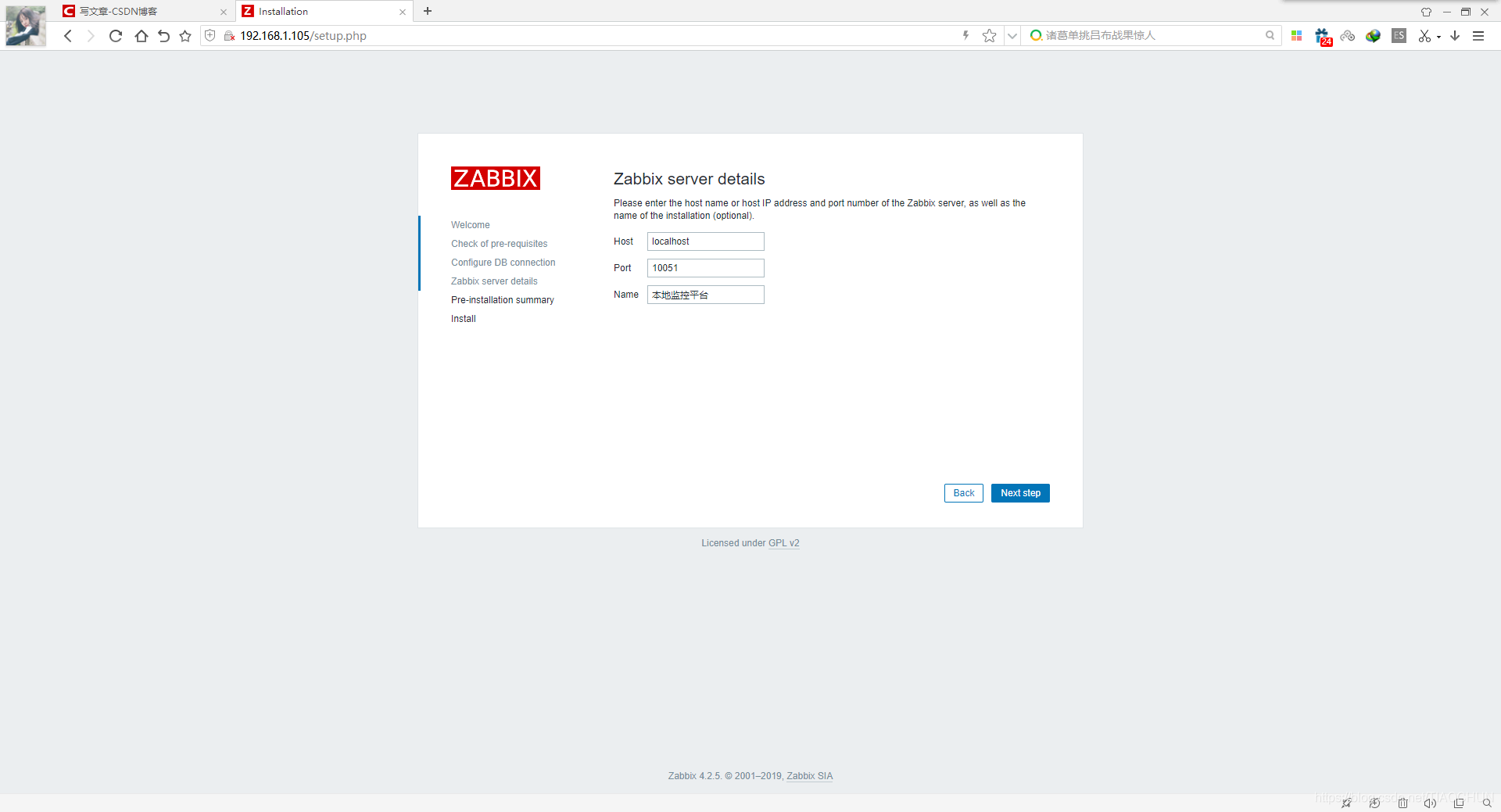Click the undo restore-tab arrow icon
This screenshot has width=1501, height=812.
[163, 36]
